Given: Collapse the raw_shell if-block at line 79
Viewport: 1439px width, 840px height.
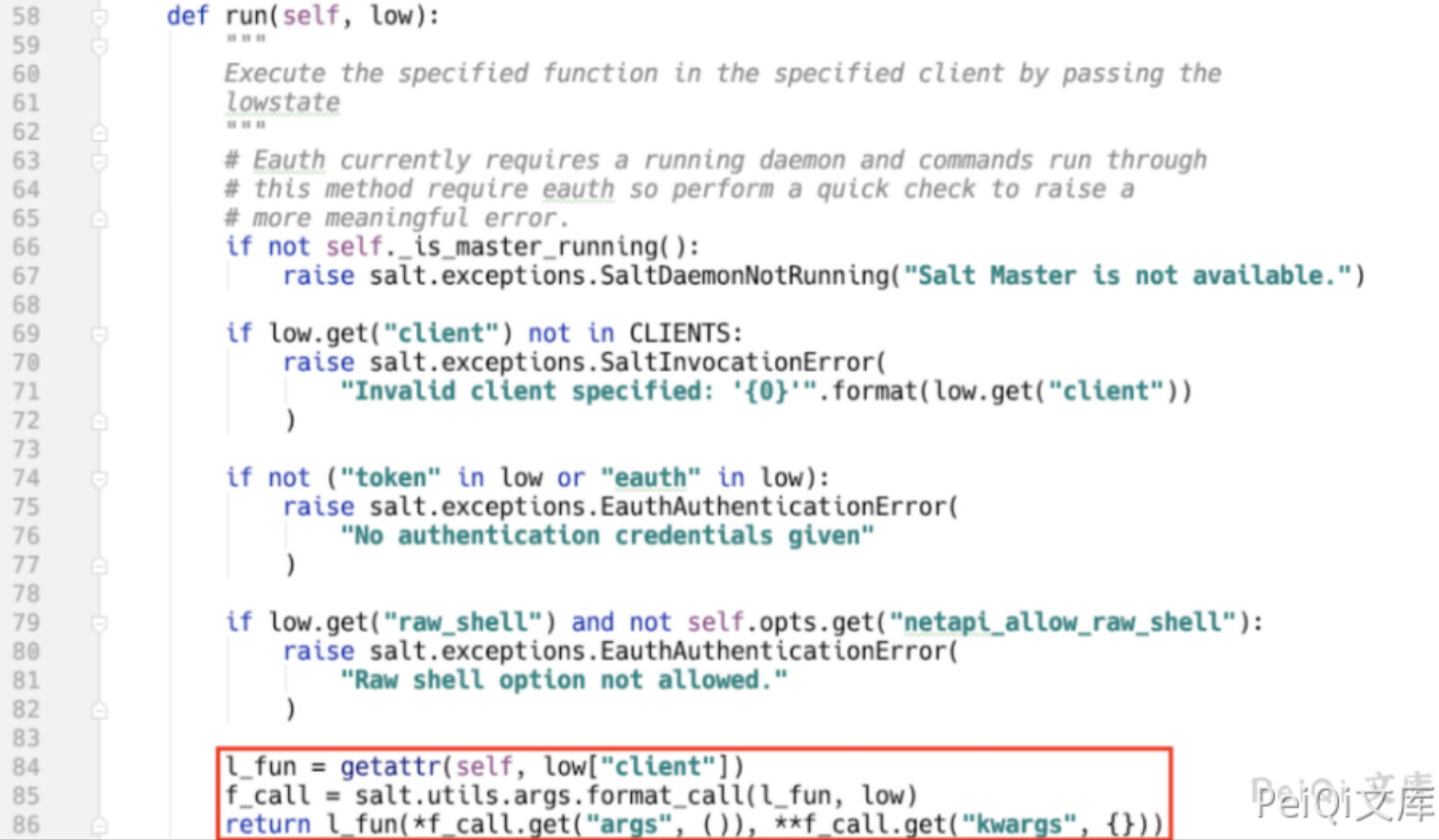Looking at the screenshot, I should click(99, 624).
